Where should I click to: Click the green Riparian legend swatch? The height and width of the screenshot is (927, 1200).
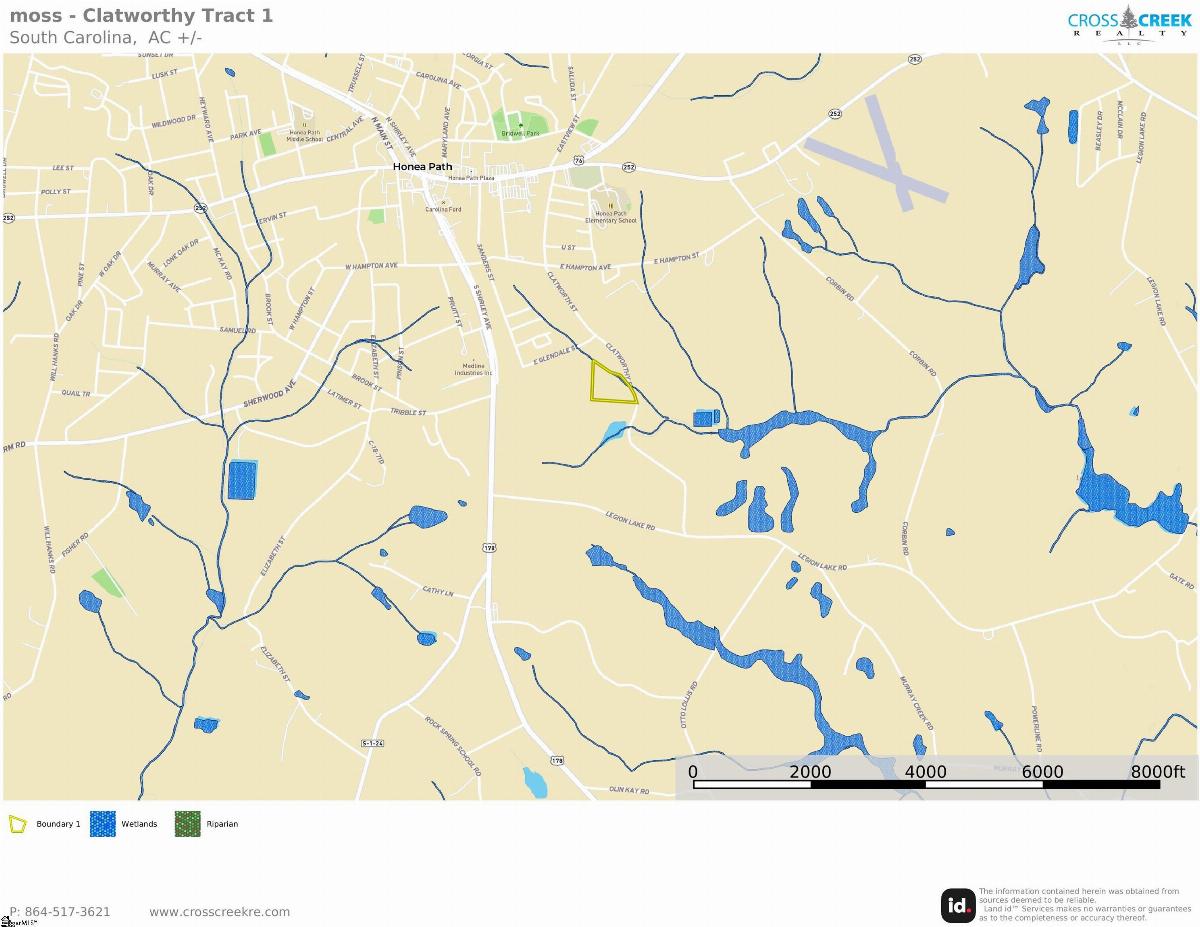click(x=187, y=824)
